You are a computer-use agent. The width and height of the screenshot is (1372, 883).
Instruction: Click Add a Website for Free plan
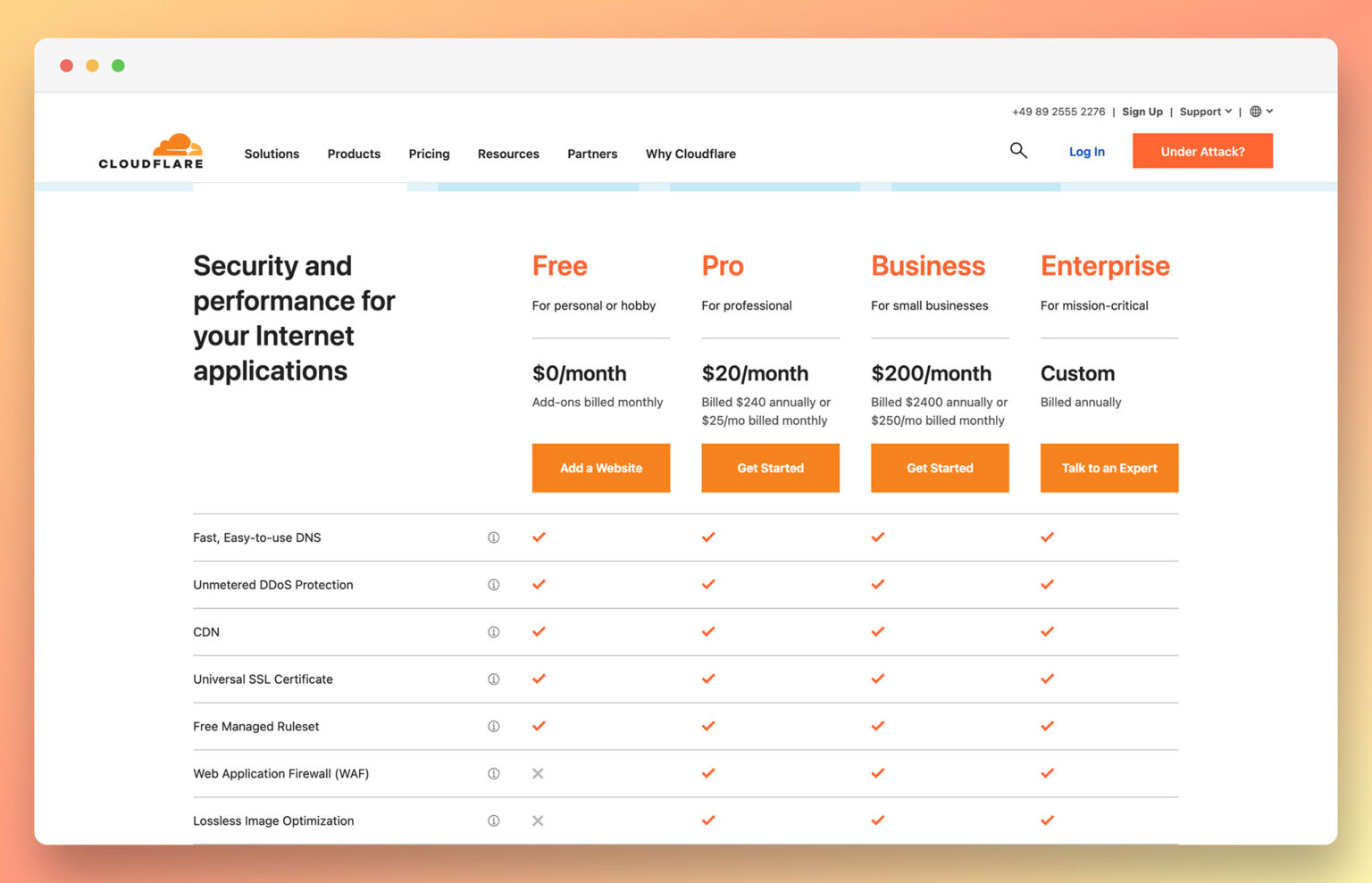tap(601, 468)
